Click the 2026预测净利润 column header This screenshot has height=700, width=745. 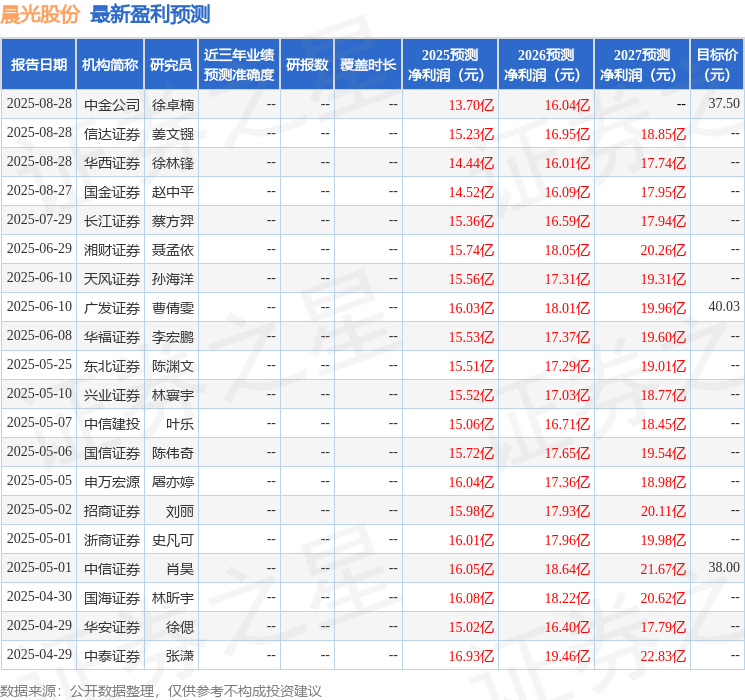546,65
